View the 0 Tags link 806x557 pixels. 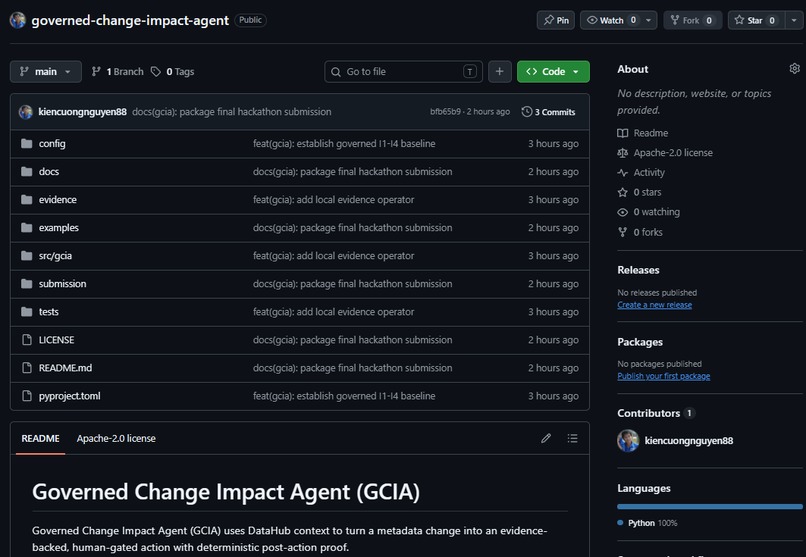(x=172, y=71)
